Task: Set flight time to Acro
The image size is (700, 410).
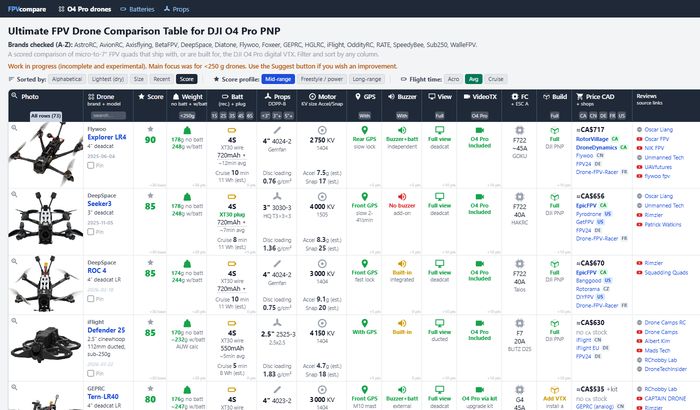Action: pyautogui.click(x=453, y=79)
